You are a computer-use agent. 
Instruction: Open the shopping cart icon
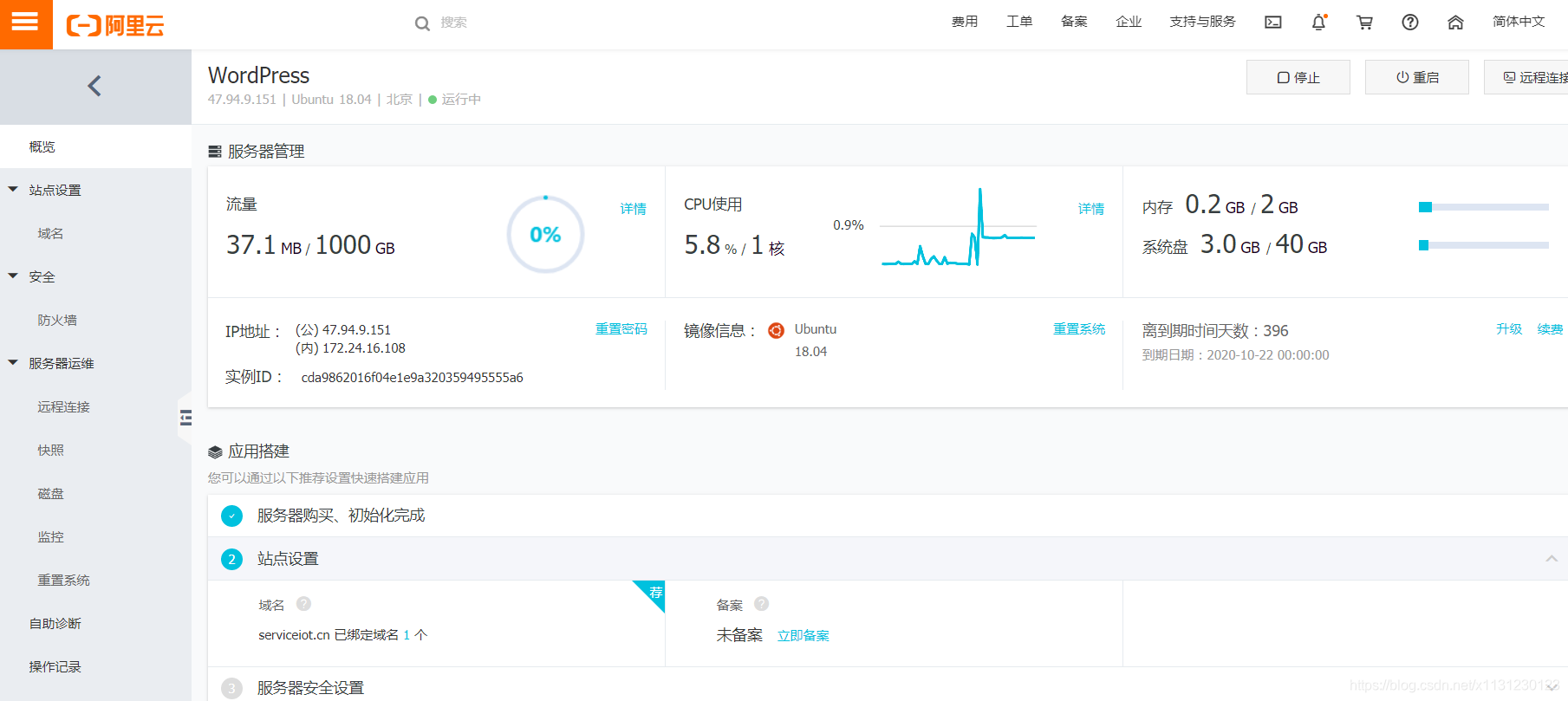point(1364,23)
